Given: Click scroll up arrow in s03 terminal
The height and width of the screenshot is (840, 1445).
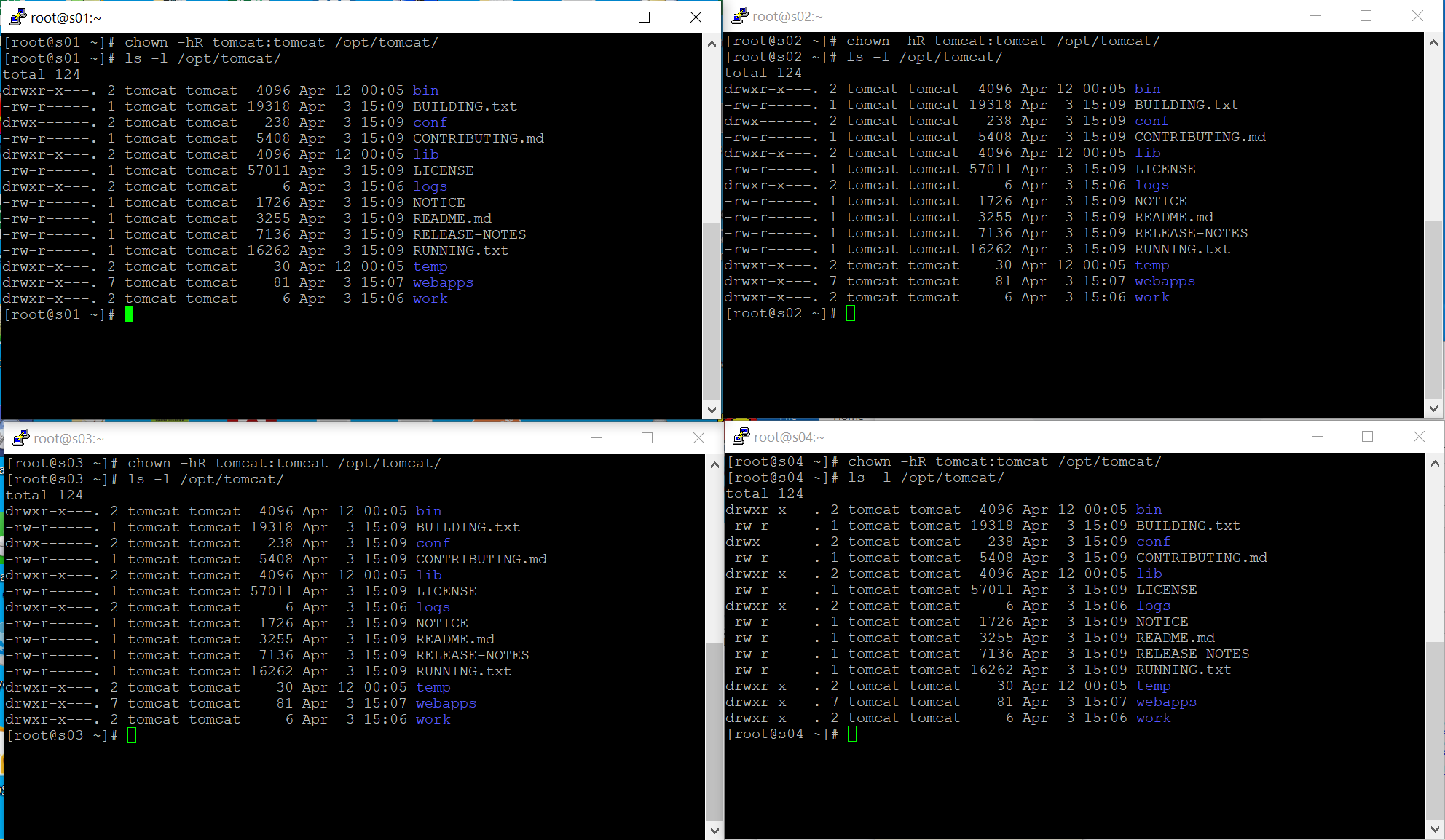Looking at the screenshot, I should (714, 465).
